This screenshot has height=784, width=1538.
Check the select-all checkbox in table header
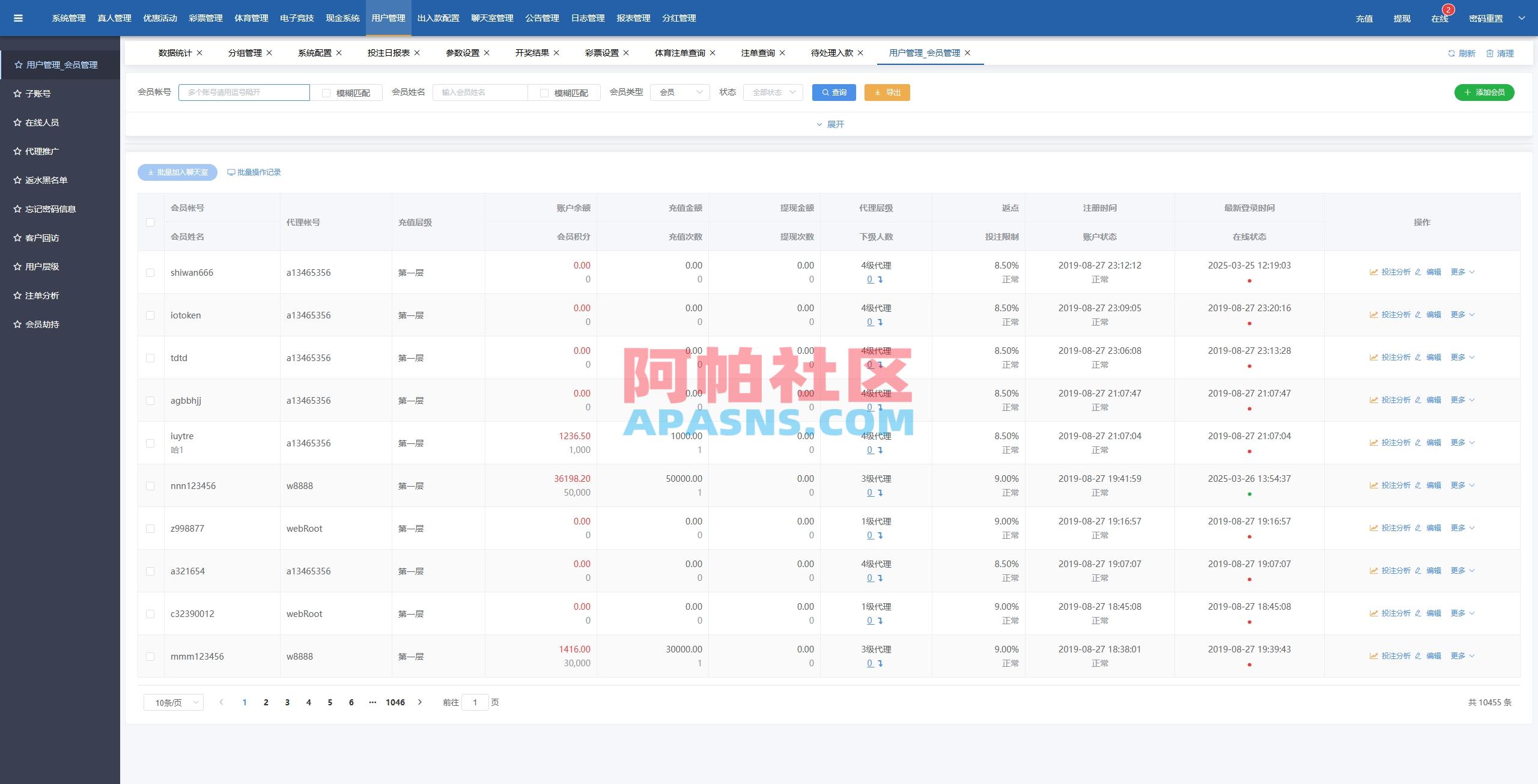[151, 222]
